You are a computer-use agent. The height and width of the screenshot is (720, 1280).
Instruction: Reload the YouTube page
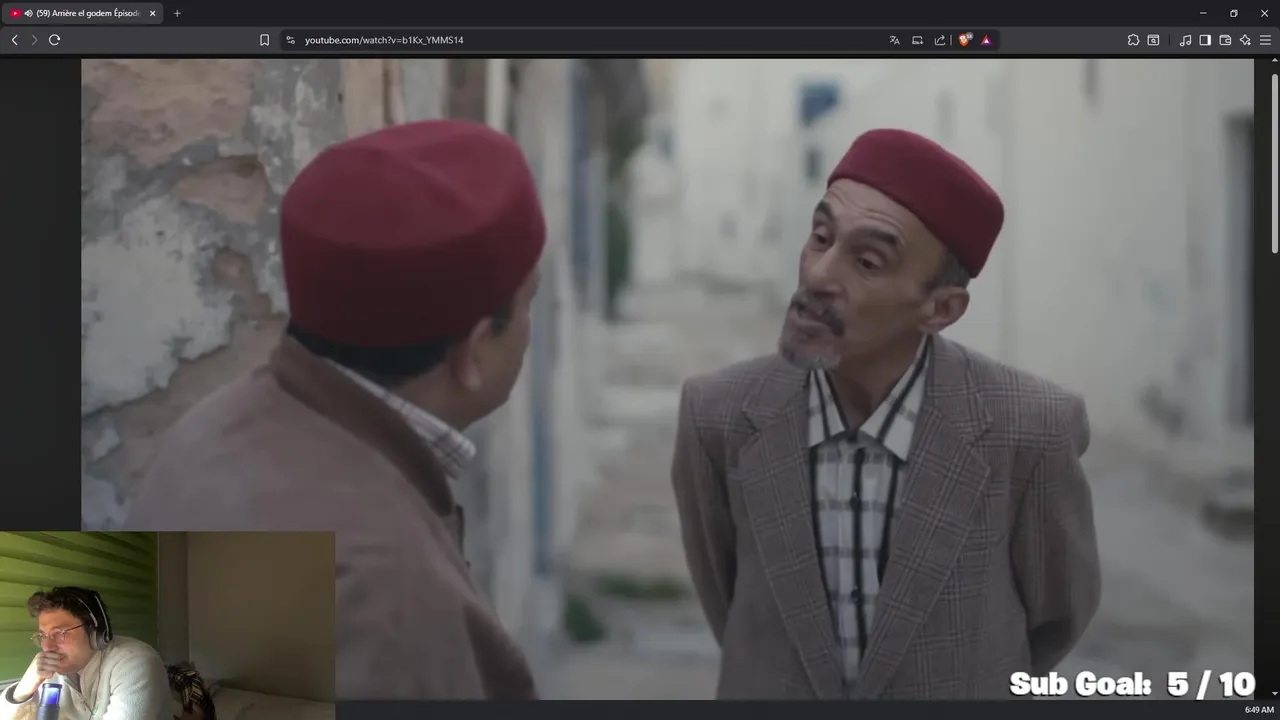click(54, 40)
